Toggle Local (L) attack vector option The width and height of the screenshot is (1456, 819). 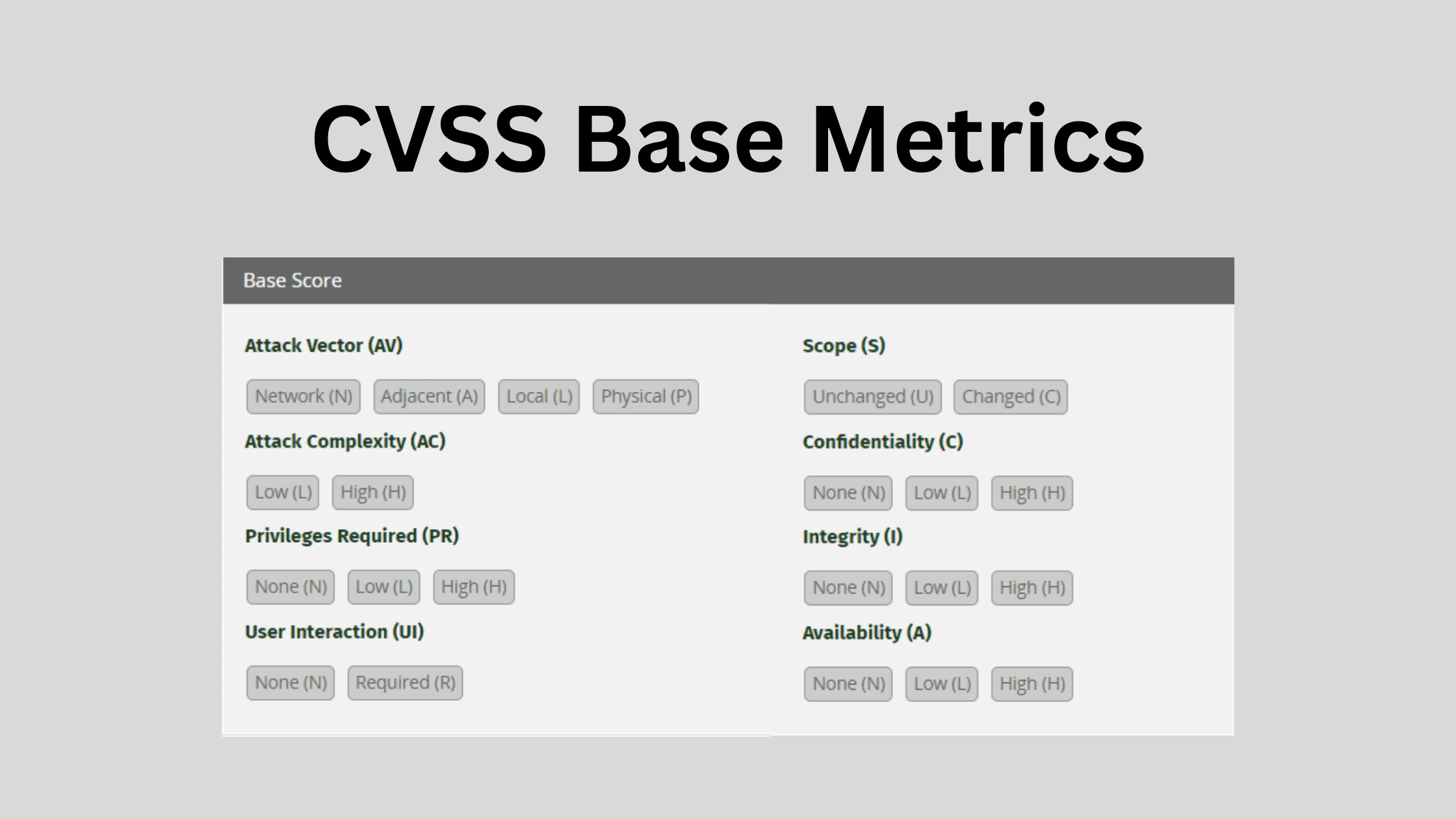point(538,396)
